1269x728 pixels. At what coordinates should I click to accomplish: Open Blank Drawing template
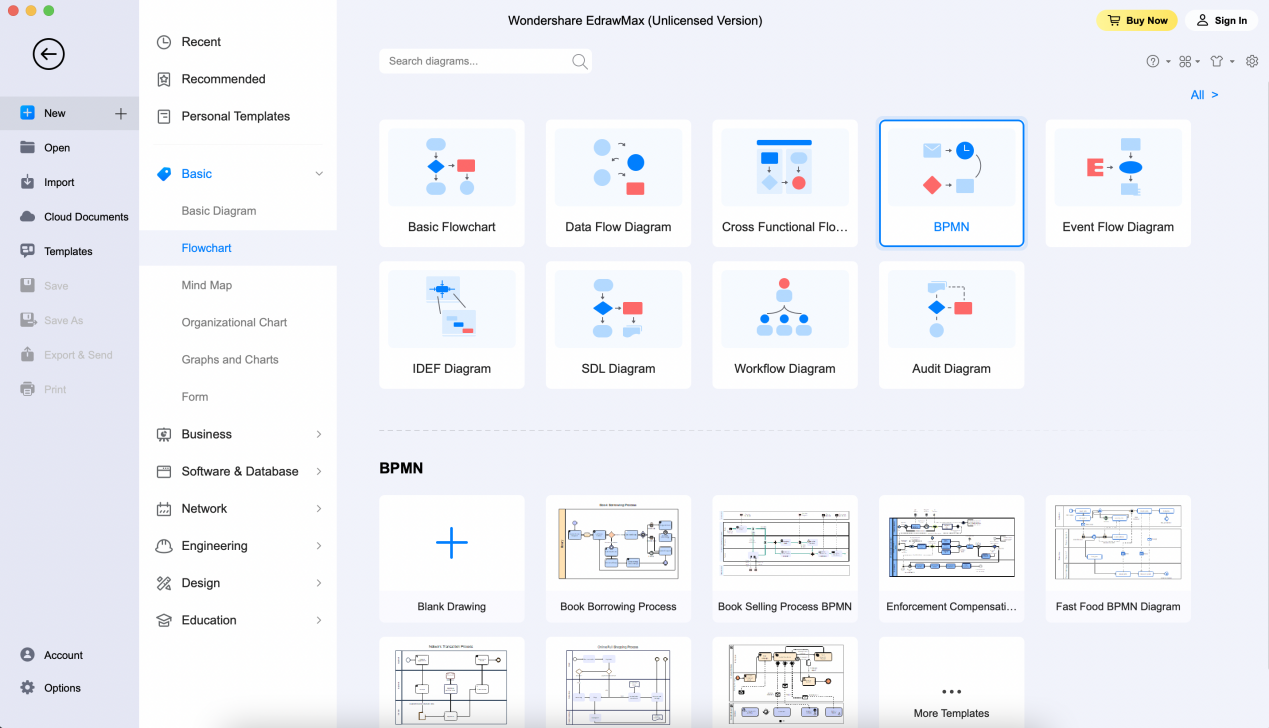(x=452, y=559)
